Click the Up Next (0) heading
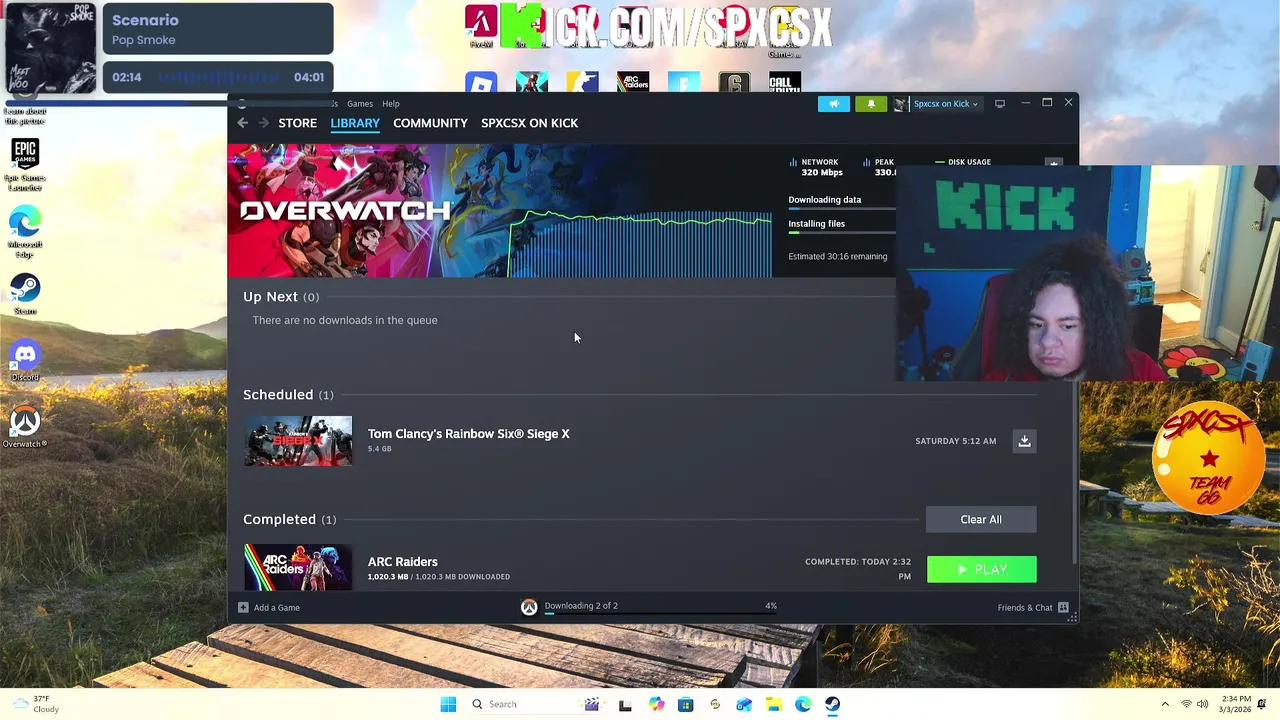Screen dimensions: 1280x720 point(281,297)
